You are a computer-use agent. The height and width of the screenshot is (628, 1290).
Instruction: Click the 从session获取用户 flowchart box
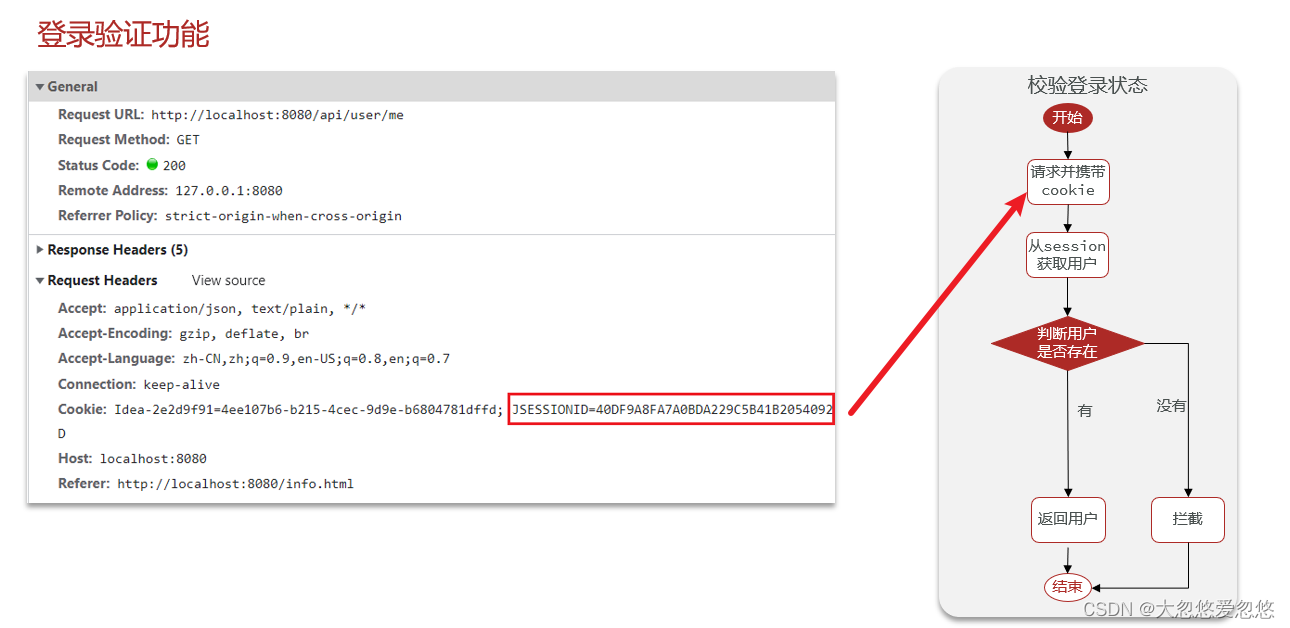[x=1068, y=255]
